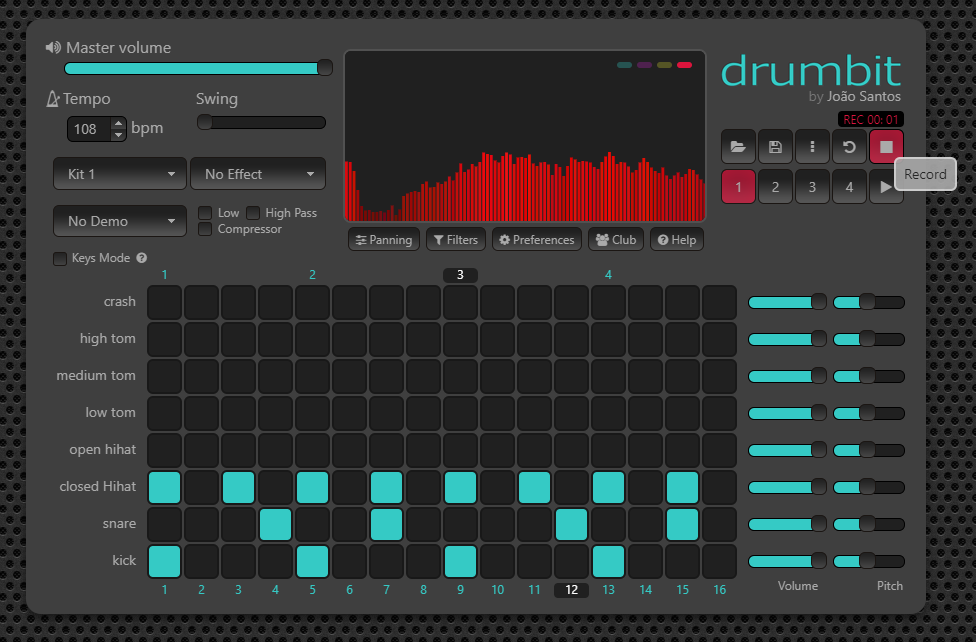Viewport: 976px width, 642px height.
Task: Open the Panning settings button
Action: (x=384, y=240)
